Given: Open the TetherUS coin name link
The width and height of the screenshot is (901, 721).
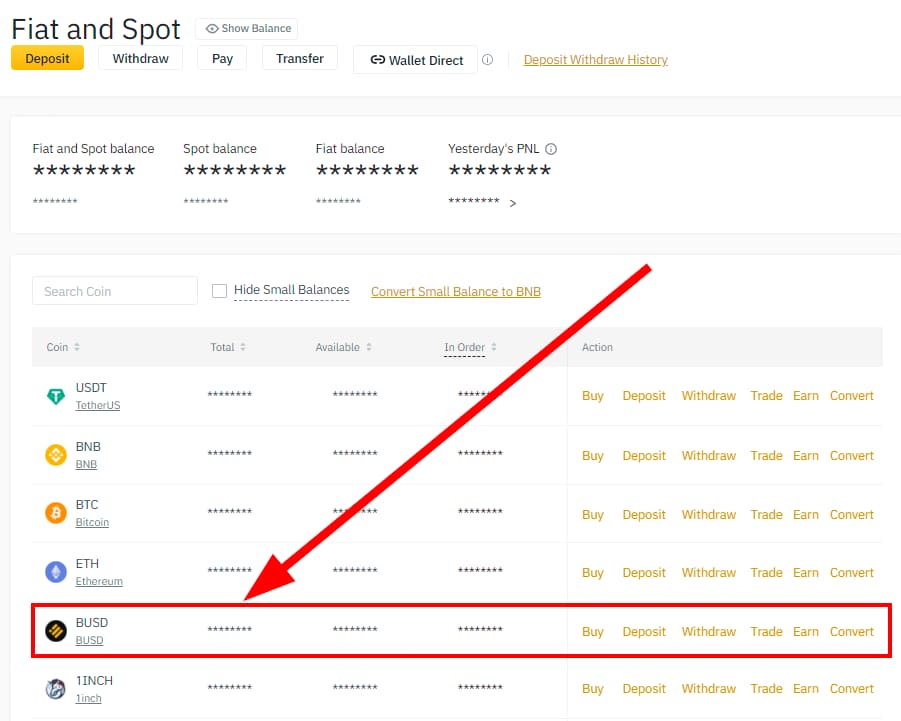Looking at the screenshot, I should [98, 405].
